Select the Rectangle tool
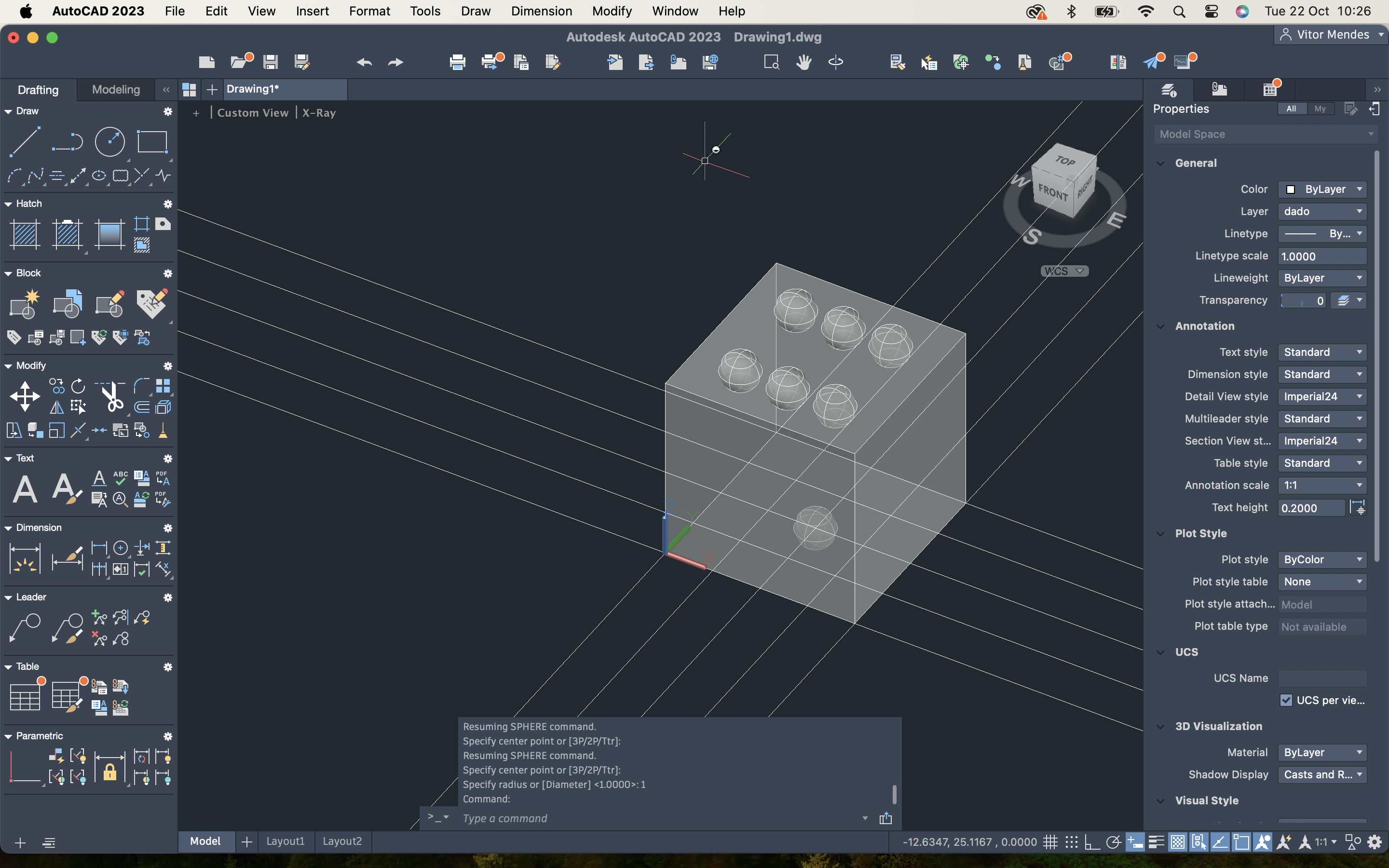1389x868 pixels. pyautogui.click(x=152, y=141)
